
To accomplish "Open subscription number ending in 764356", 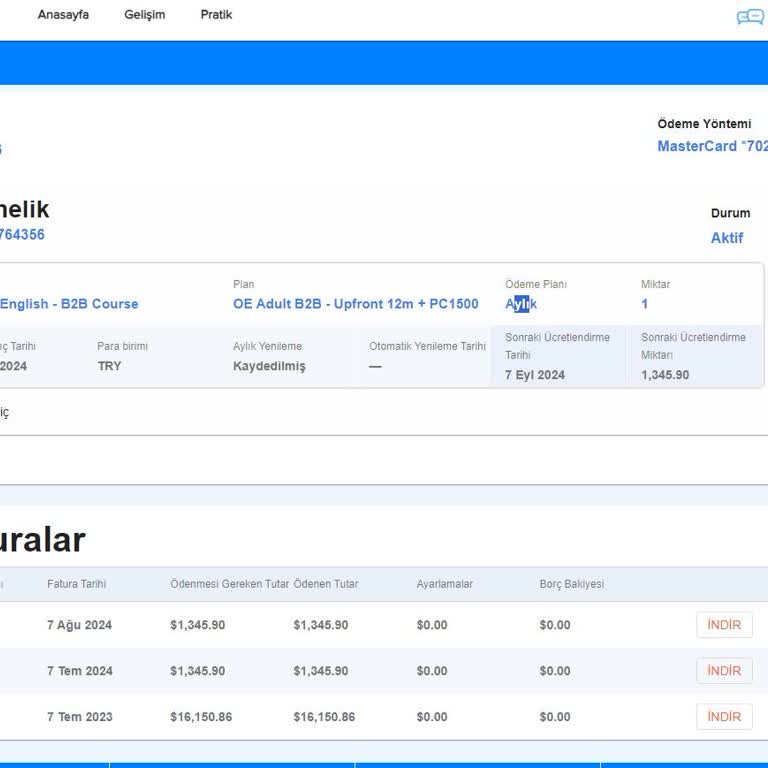I will 22,234.
